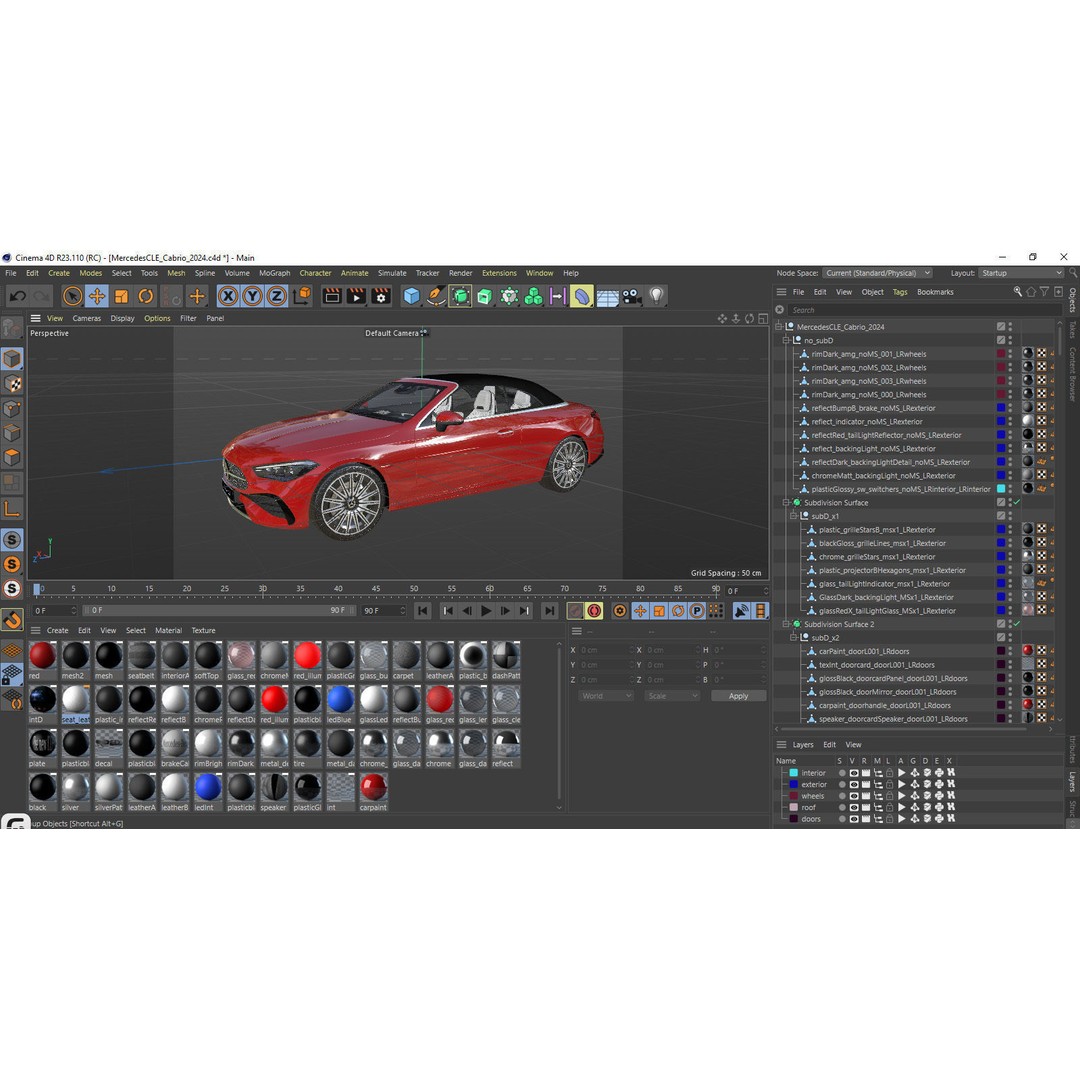Toggle the Y axis lock
The width and height of the screenshot is (1080, 1080).
coord(252,296)
